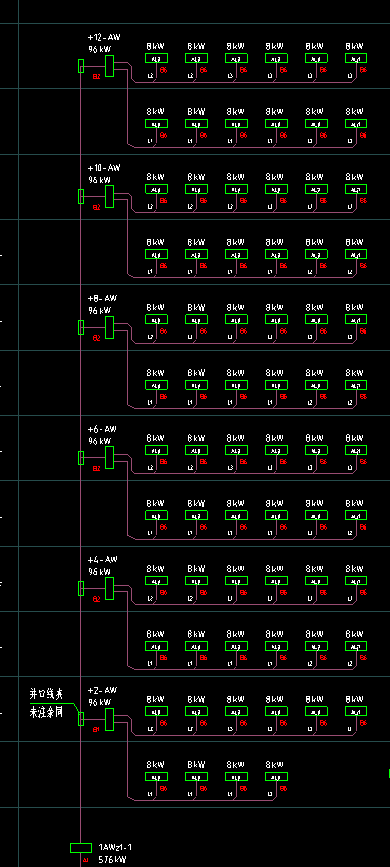
Task: Select the red B2 tag below +12-AW
Action: 96,76
